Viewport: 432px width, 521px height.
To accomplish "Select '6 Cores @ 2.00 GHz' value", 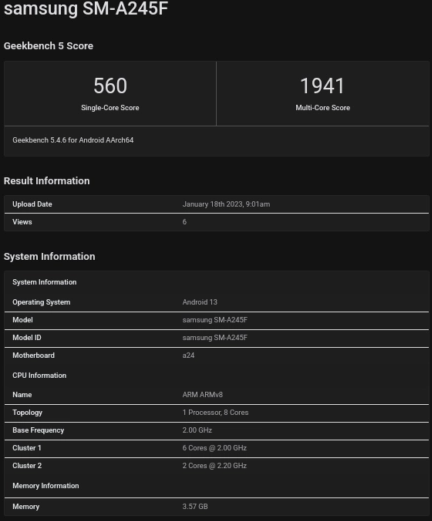I will [x=214, y=448].
